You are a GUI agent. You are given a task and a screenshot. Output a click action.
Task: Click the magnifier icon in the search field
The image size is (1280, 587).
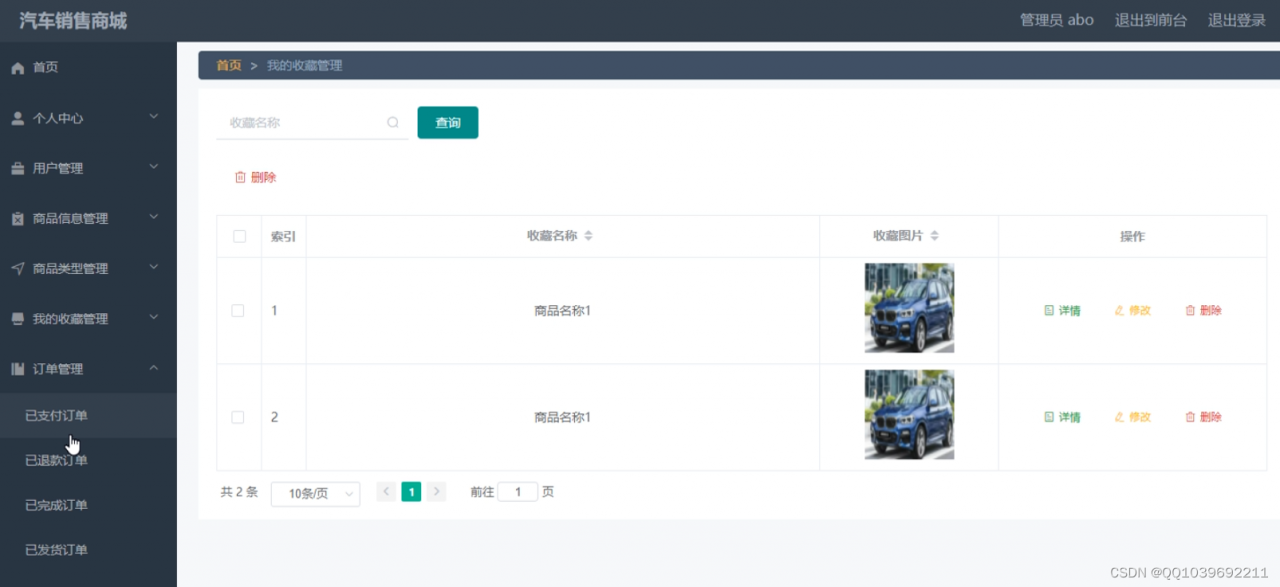[x=393, y=121]
